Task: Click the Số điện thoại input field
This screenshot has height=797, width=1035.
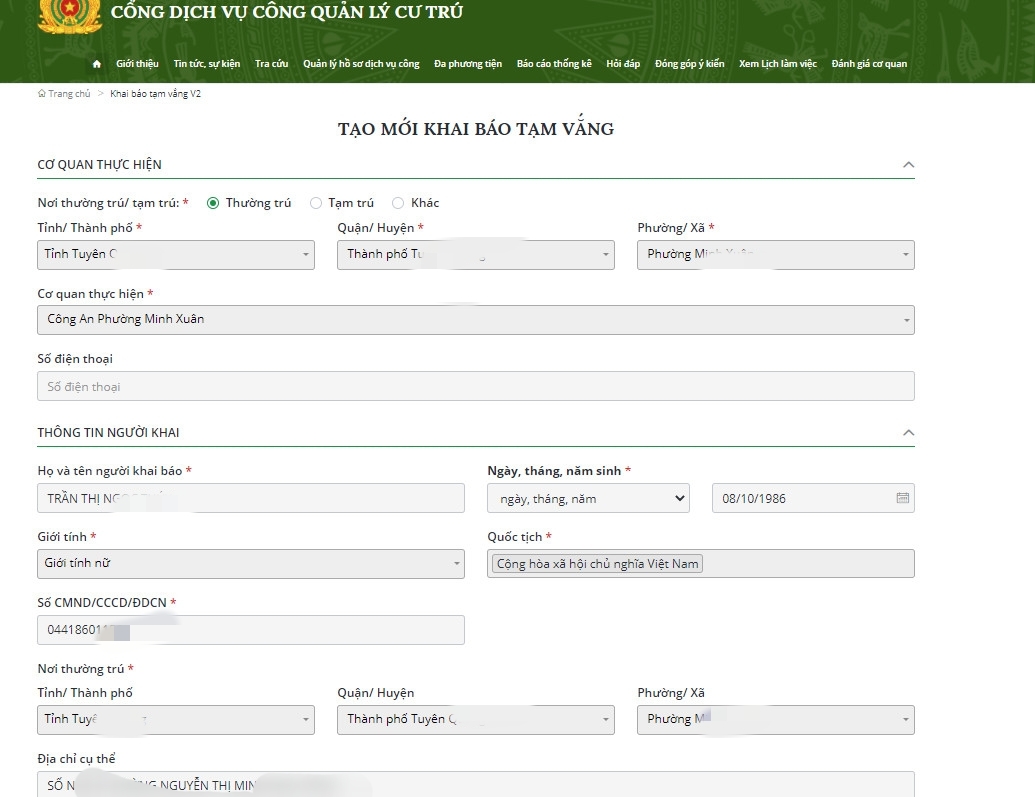Action: (475, 387)
